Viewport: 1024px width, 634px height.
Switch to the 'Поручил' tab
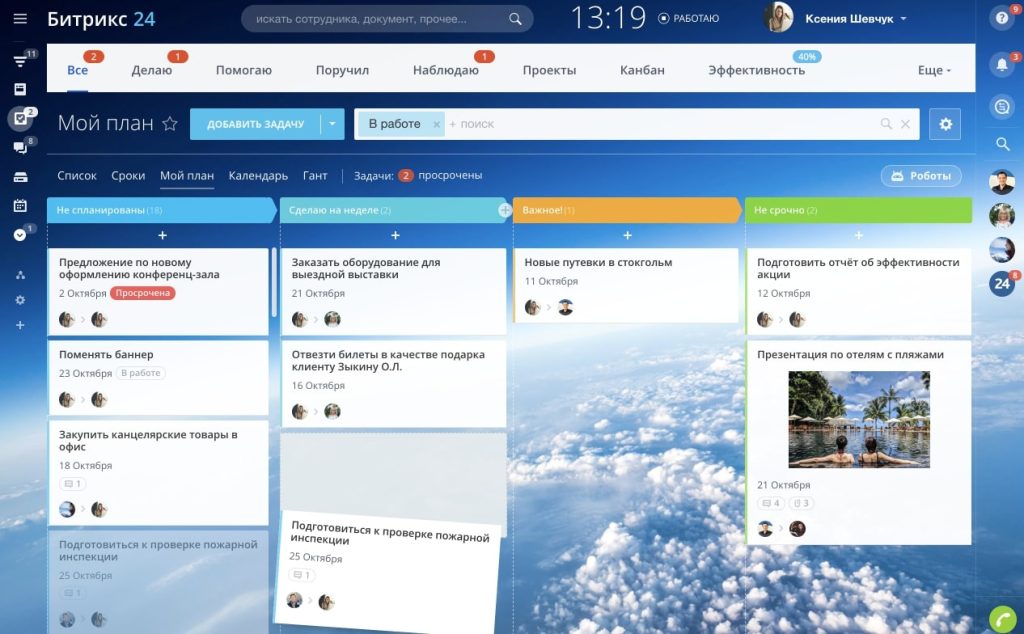(342, 70)
